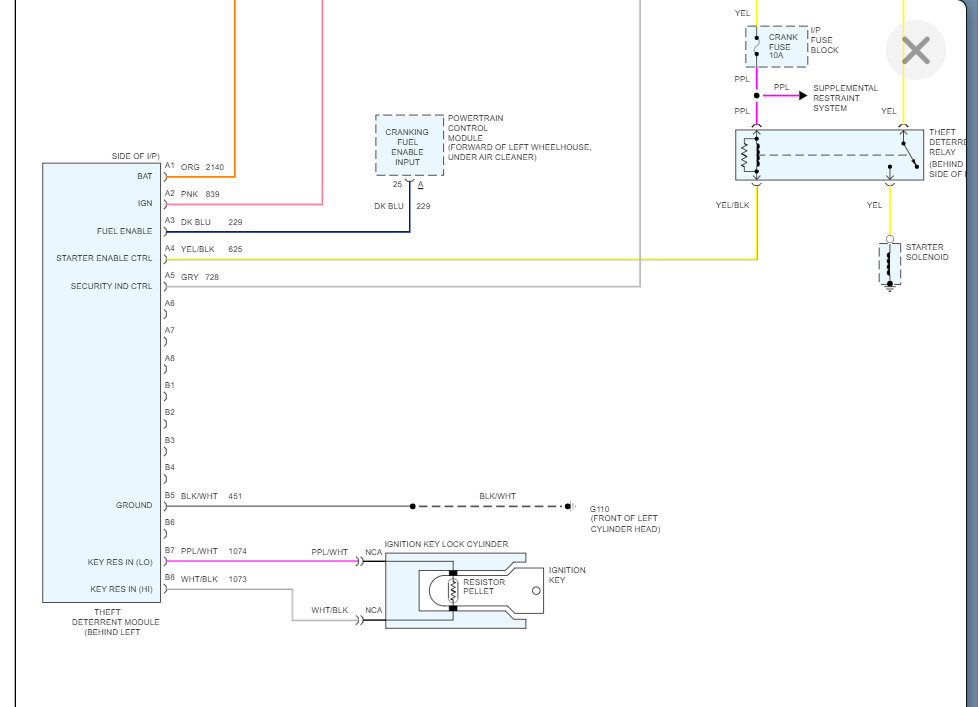The width and height of the screenshot is (978, 707).
Task: Click the 'BAT' pin label
Action: (145, 176)
